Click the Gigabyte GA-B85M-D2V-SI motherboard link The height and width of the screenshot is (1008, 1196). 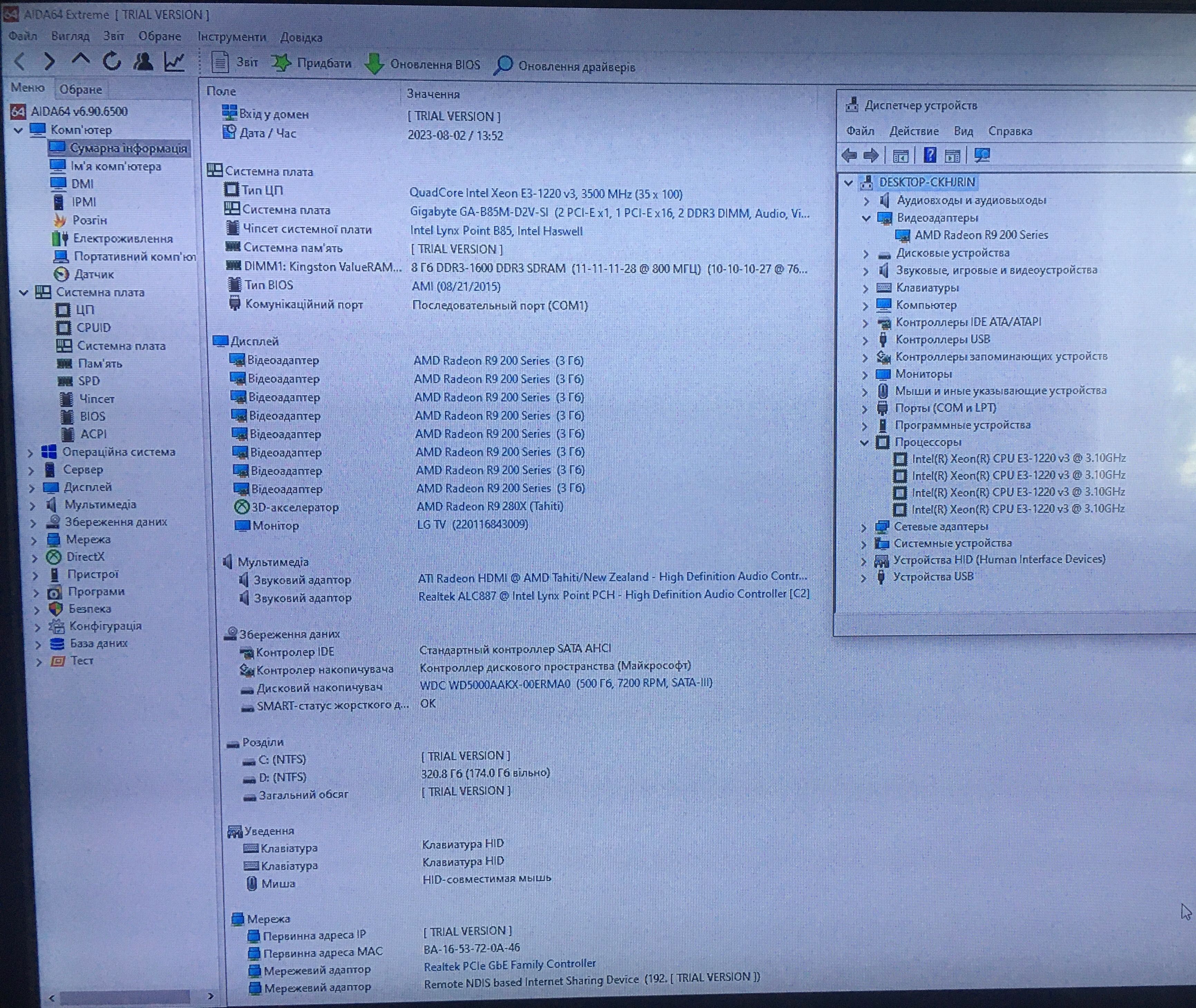pos(610,213)
